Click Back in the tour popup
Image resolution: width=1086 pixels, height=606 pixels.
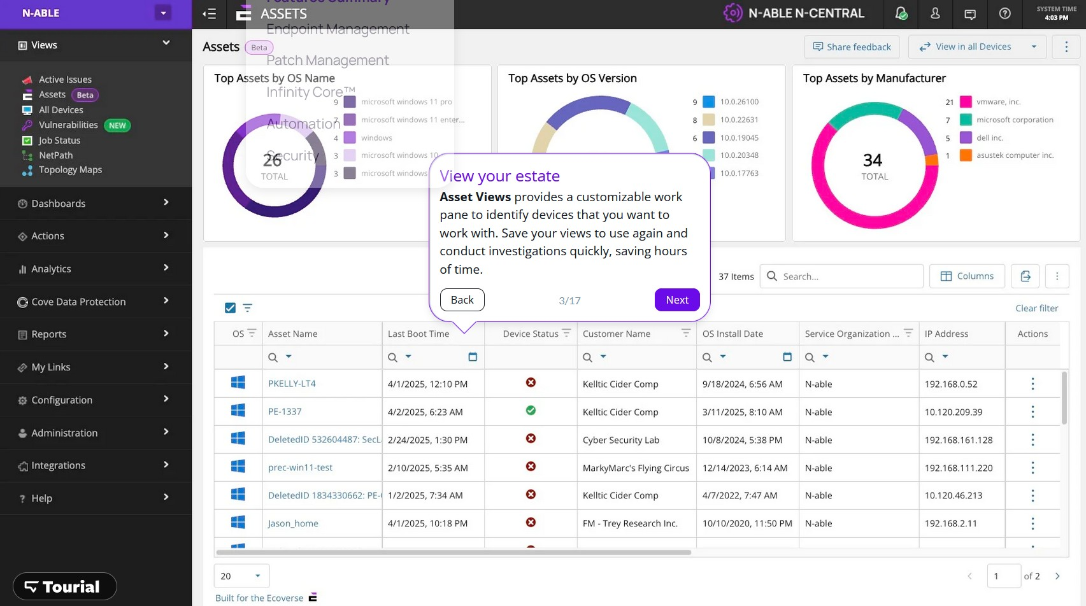pos(462,300)
